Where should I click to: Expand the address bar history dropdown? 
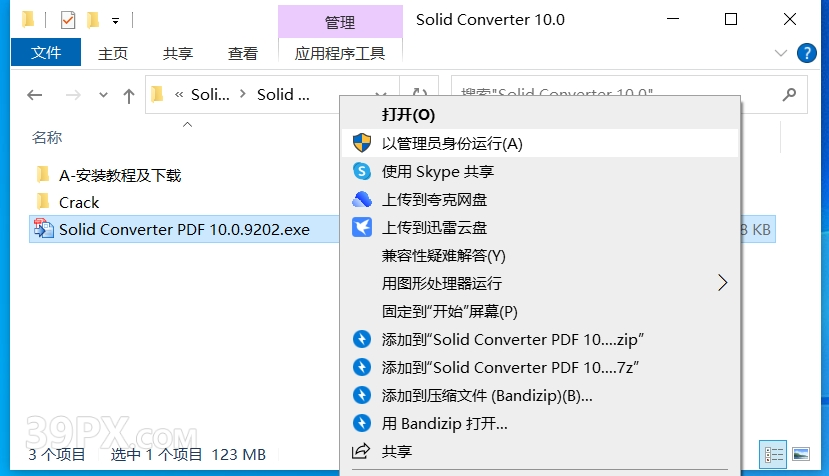point(380,95)
